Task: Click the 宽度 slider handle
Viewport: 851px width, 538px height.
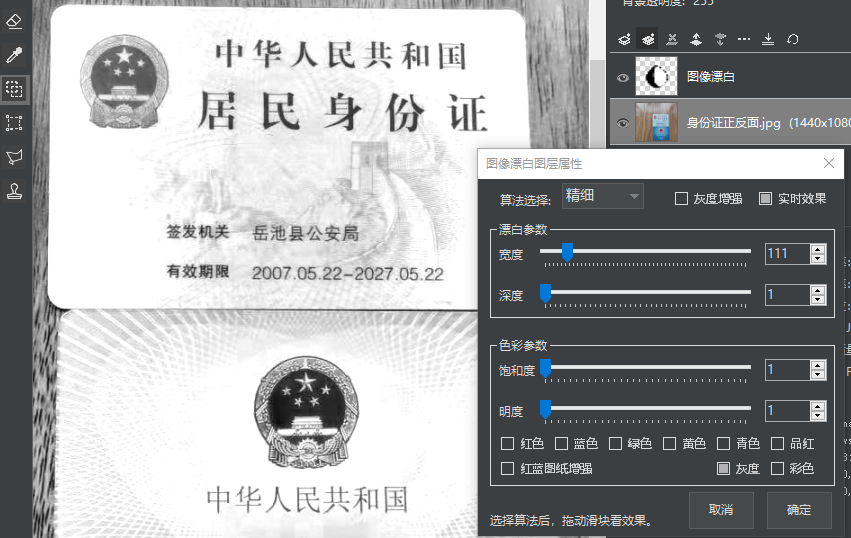Action: [x=567, y=252]
